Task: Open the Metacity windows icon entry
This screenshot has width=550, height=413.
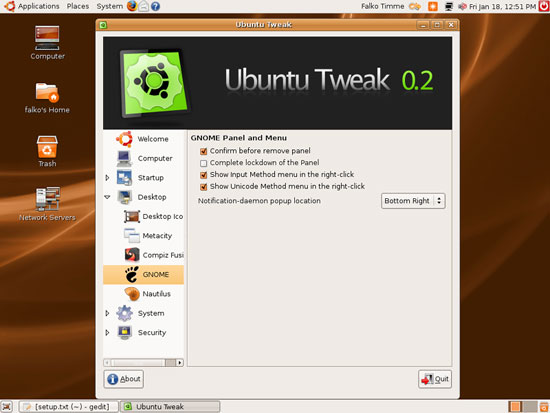Action: pos(132,235)
